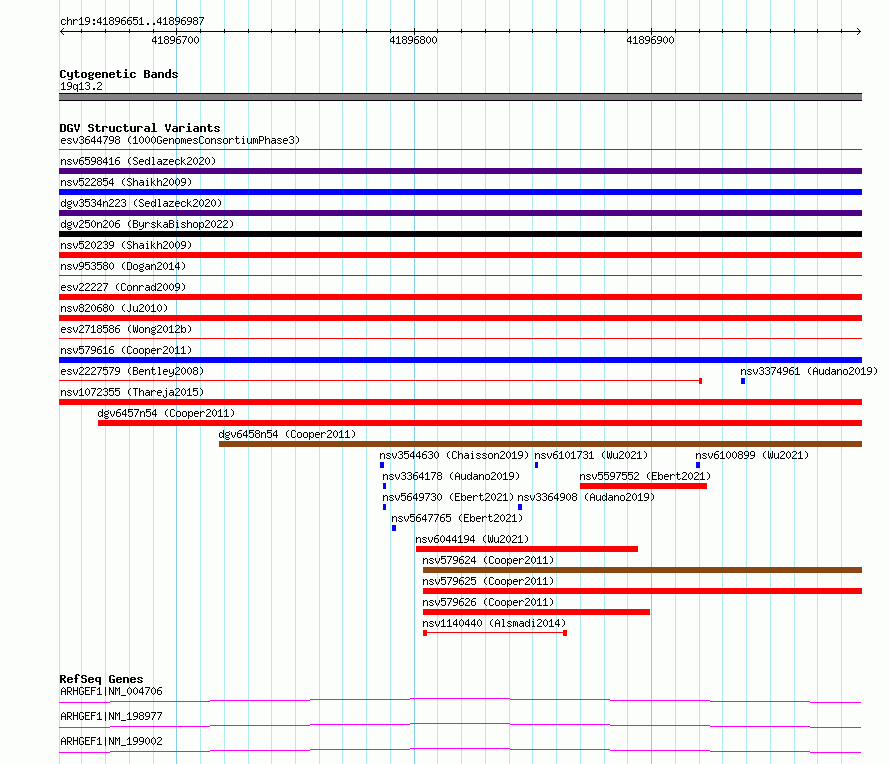Select the nsv3544630 Chaisson2019 blue marker

point(382,465)
